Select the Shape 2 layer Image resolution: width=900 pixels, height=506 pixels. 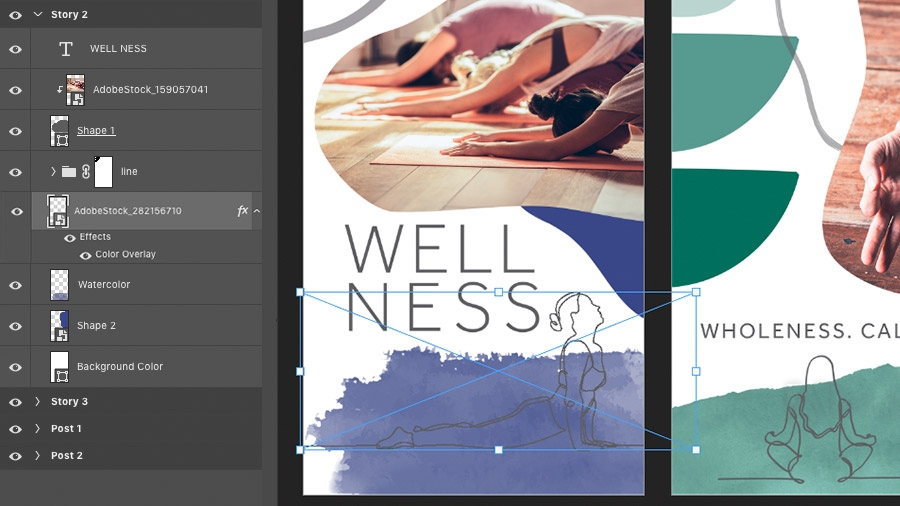[x=131, y=325]
